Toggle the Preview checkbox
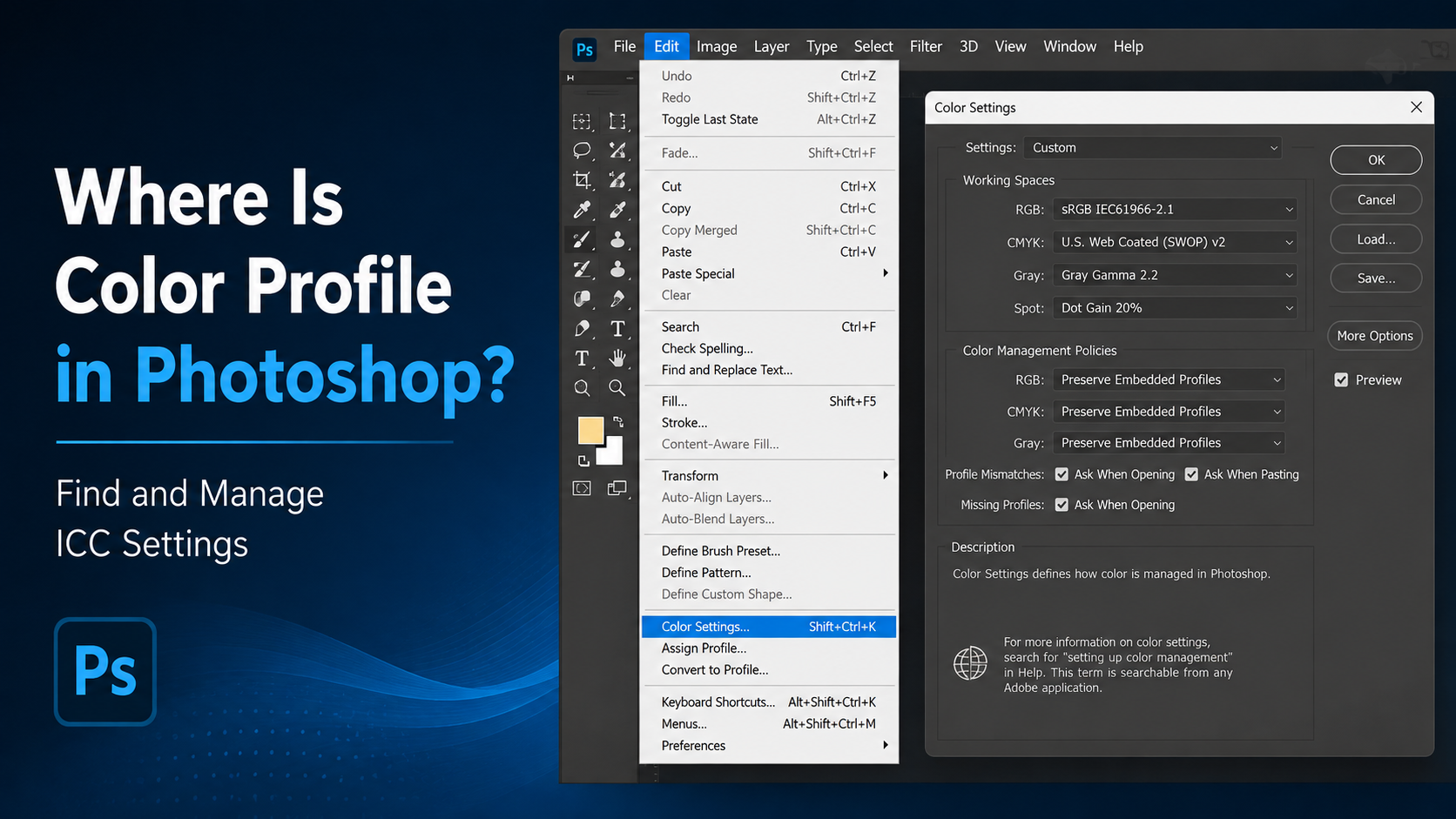Image resolution: width=1456 pixels, height=819 pixels. [1341, 379]
